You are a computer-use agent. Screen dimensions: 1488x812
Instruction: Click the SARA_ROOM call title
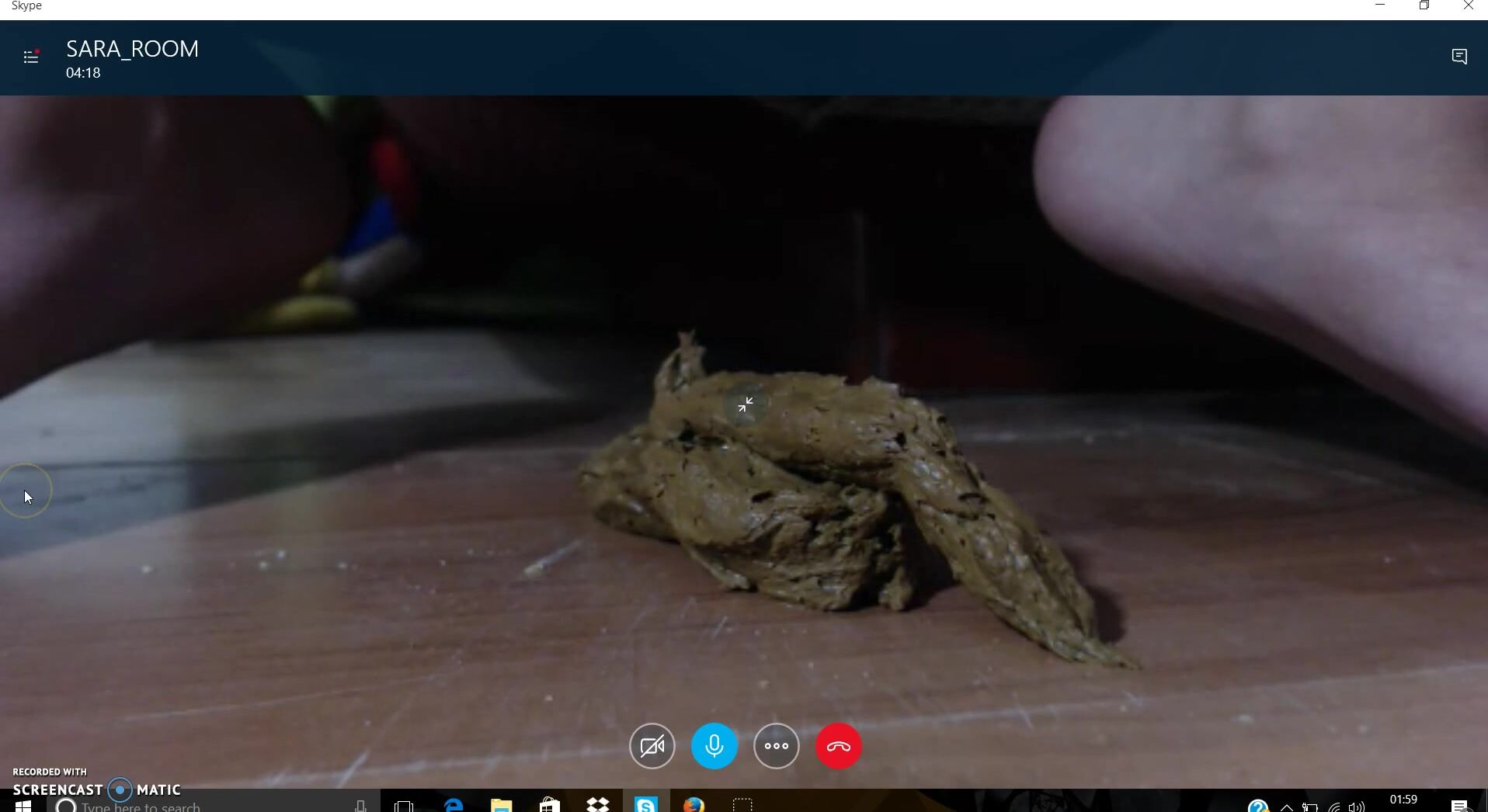[132, 49]
